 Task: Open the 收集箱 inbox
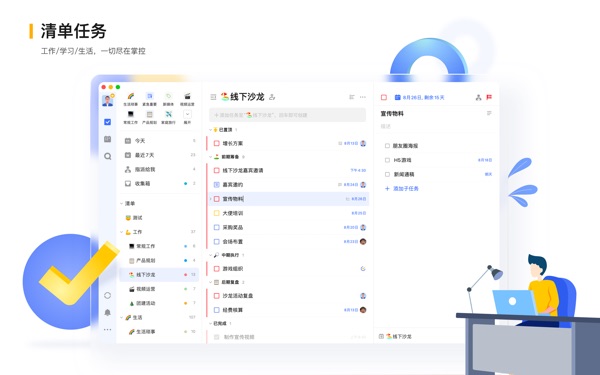(x=160, y=183)
